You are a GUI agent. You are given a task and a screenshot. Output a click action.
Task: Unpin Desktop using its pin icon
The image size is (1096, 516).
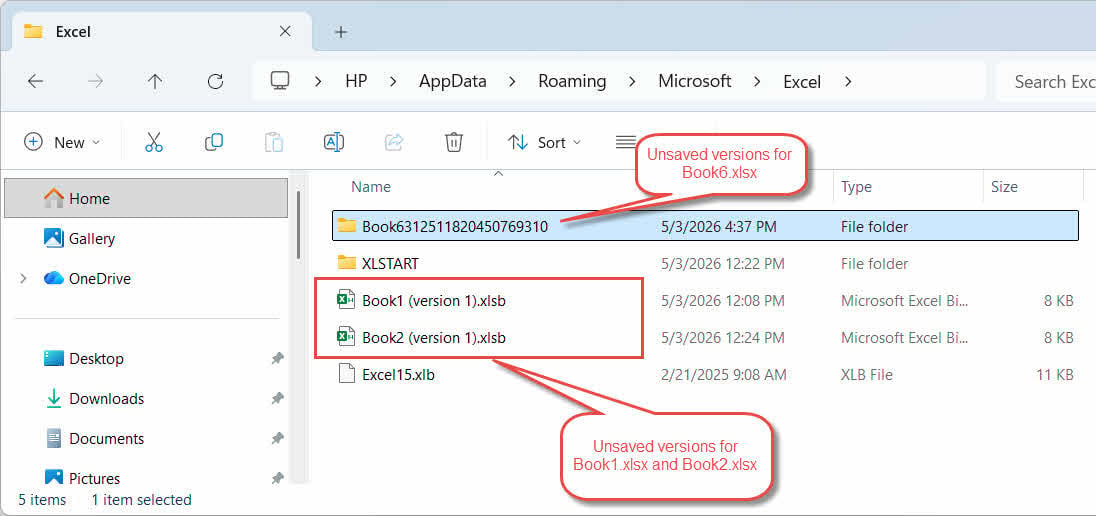[x=277, y=359]
